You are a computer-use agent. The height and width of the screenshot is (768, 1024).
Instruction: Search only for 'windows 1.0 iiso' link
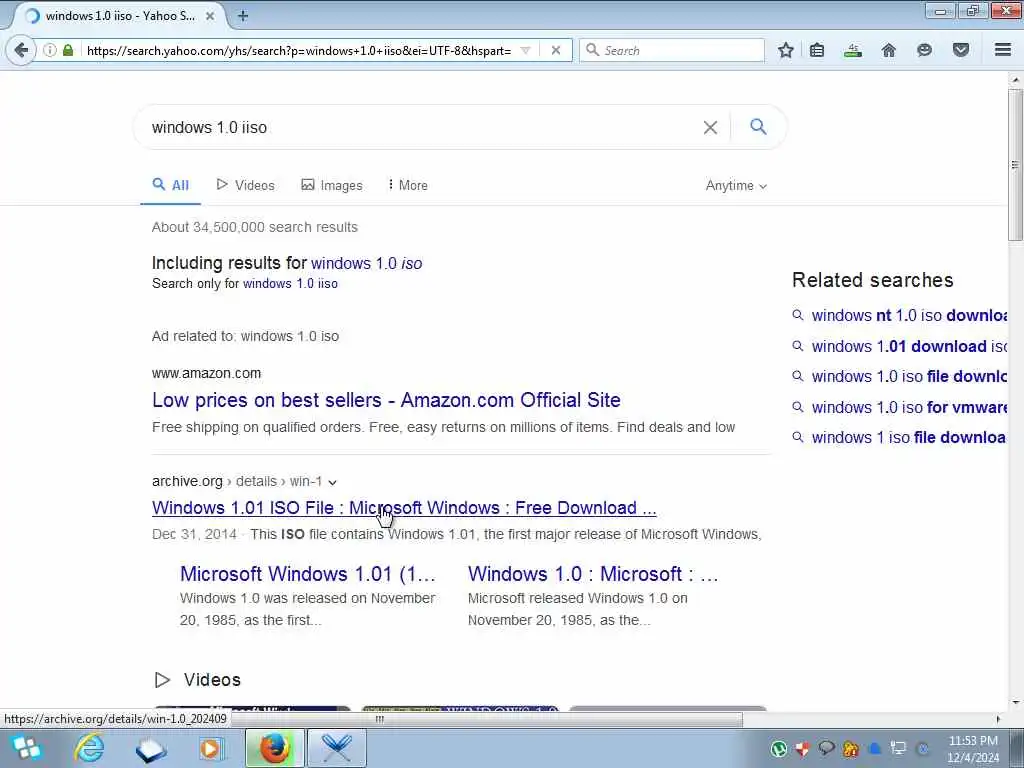pyautogui.click(x=290, y=283)
